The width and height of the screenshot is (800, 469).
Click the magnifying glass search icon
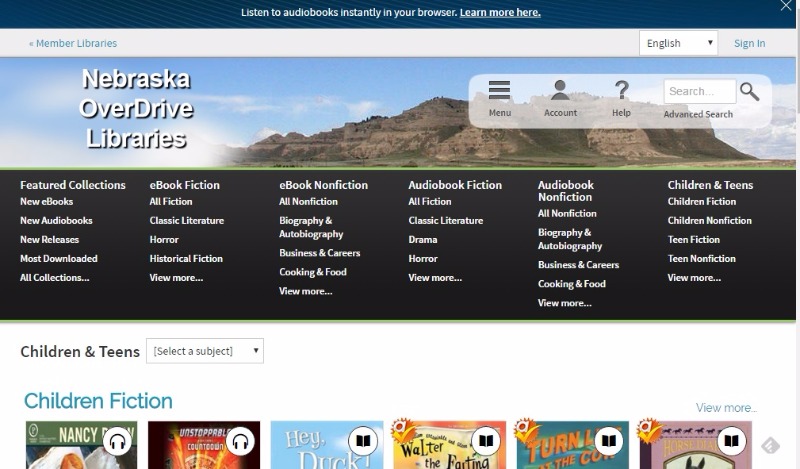(x=749, y=92)
